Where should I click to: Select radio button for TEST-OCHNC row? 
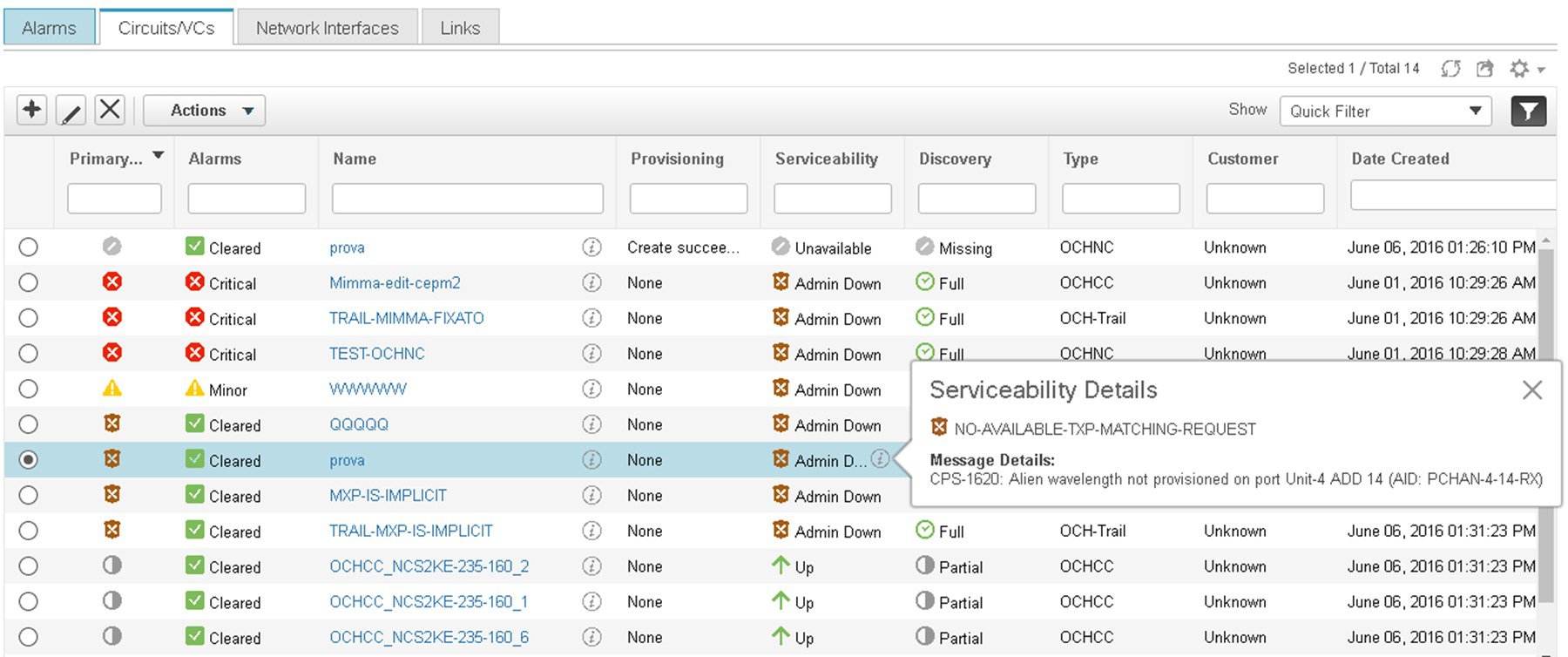pos(29,354)
